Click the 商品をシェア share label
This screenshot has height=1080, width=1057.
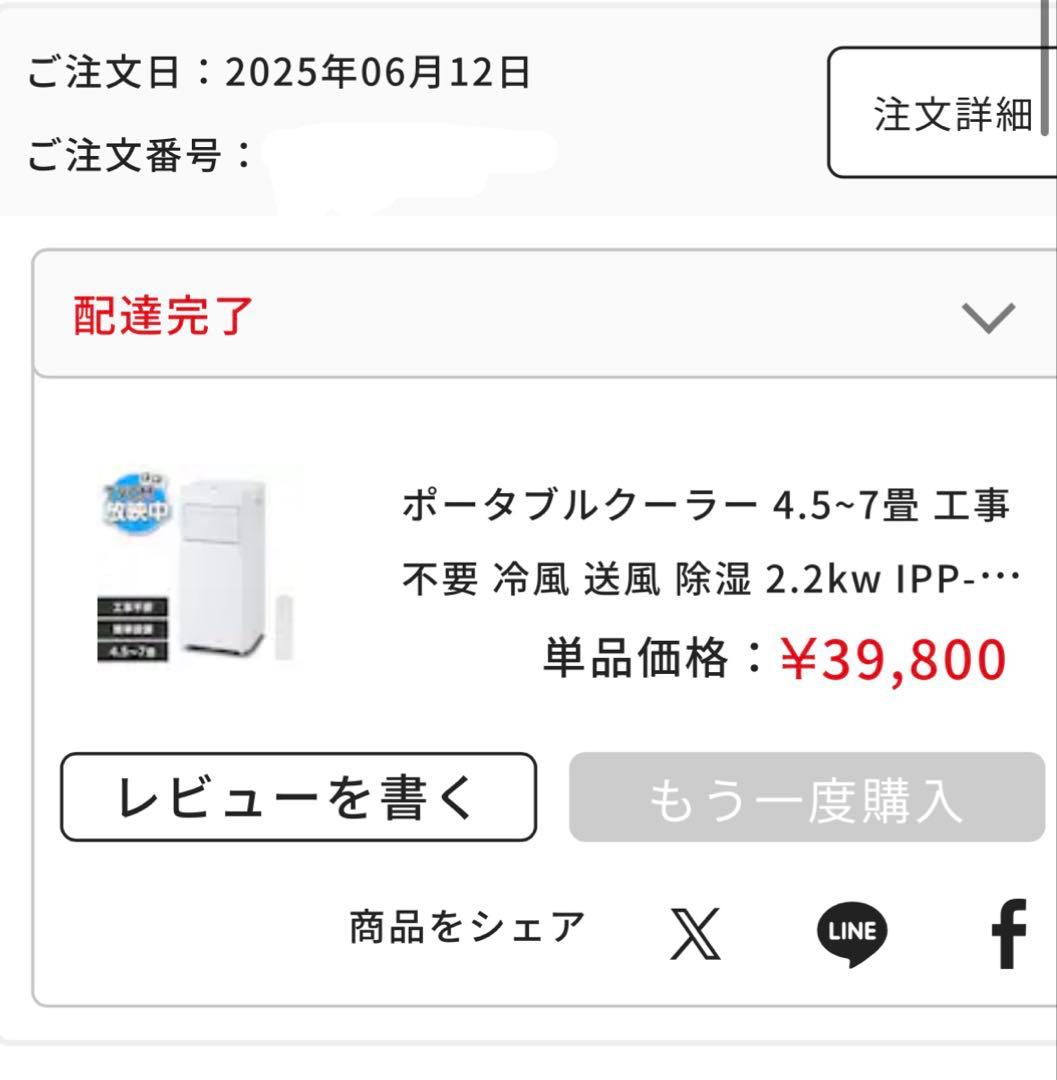(x=466, y=924)
